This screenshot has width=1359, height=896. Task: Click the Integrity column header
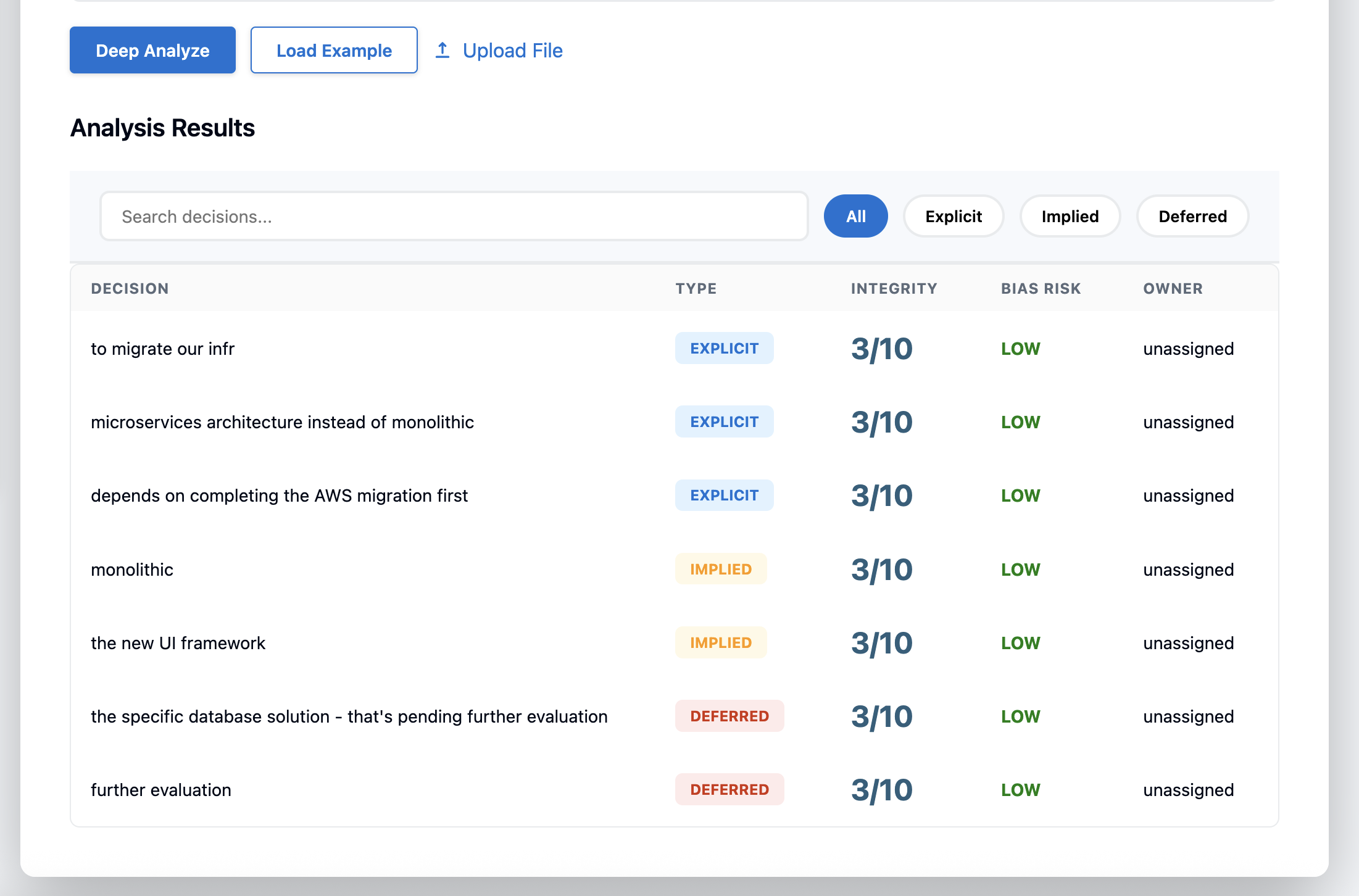coord(894,289)
